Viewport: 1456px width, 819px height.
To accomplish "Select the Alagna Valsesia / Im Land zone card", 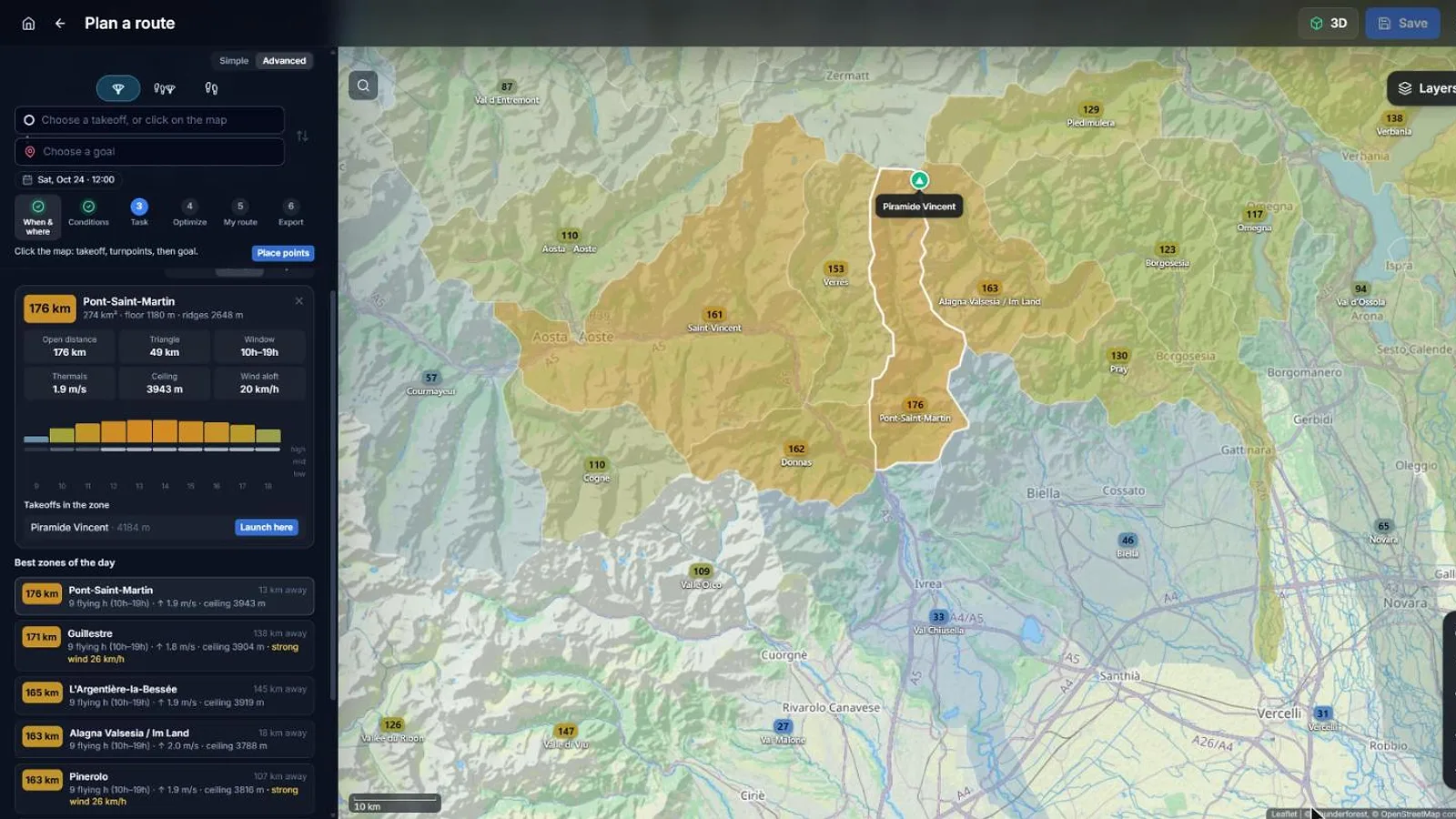I will (165, 739).
